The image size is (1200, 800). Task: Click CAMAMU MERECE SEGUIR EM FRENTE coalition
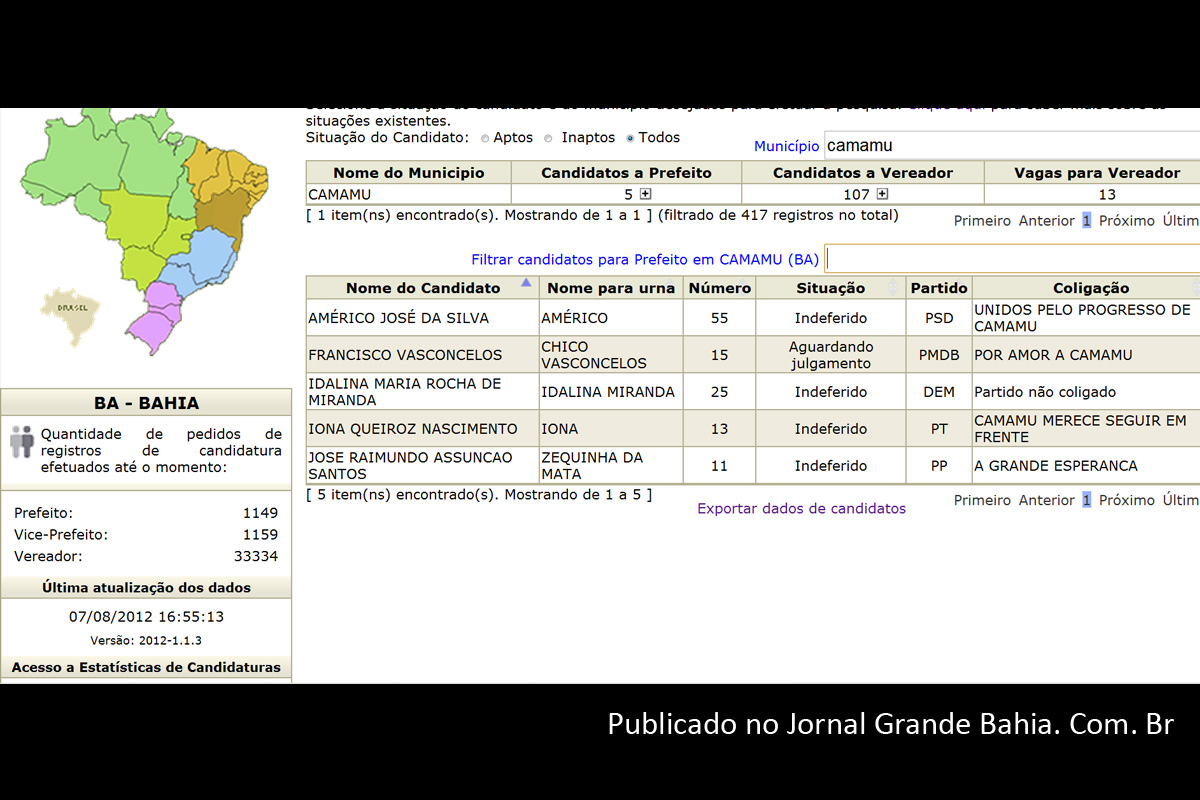click(x=1080, y=429)
